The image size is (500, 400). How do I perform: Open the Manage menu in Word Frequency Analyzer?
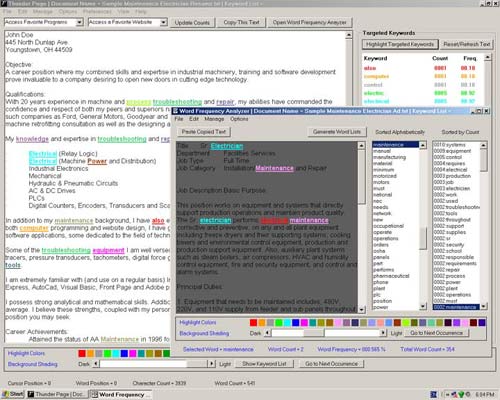coord(214,119)
